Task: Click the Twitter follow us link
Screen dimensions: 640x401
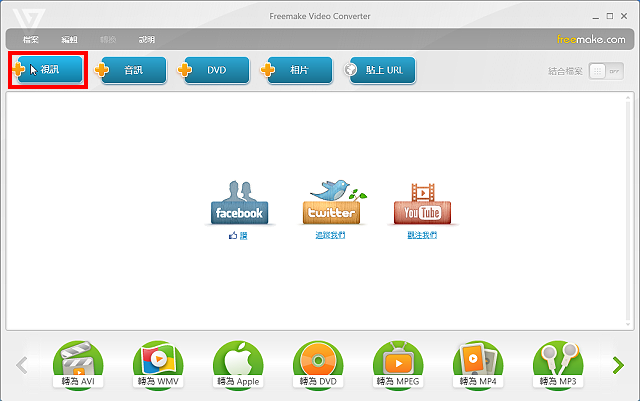Action: (x=330, y=235)
